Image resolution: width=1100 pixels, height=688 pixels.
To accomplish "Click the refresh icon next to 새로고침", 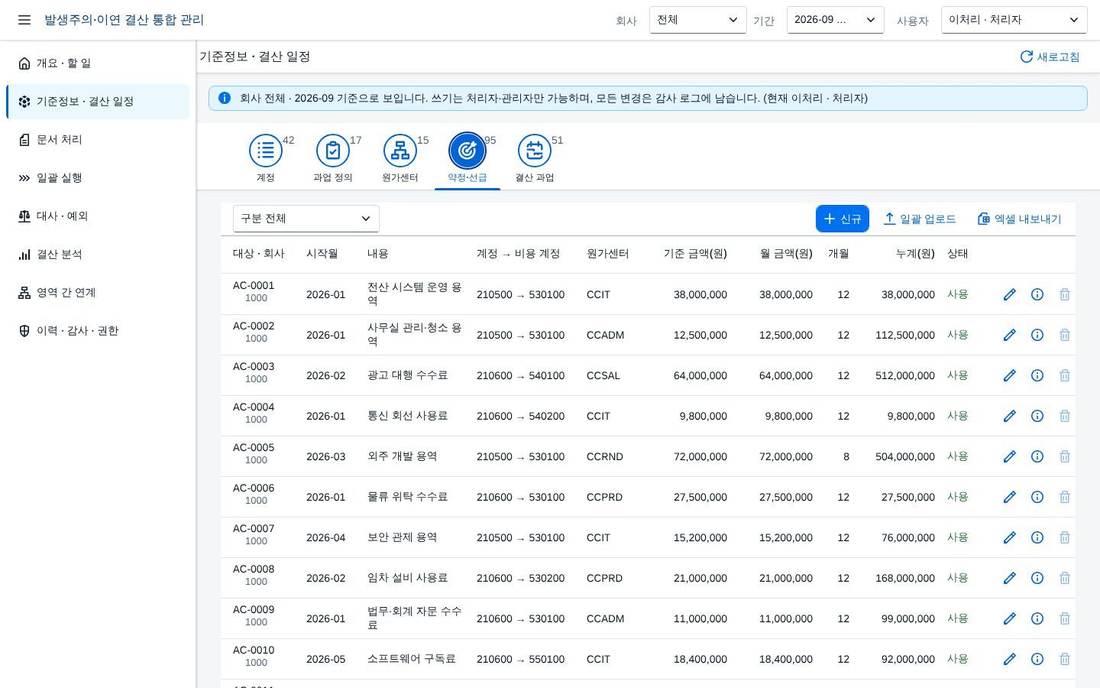I will pyautogui.click(x=1026, y=57).
